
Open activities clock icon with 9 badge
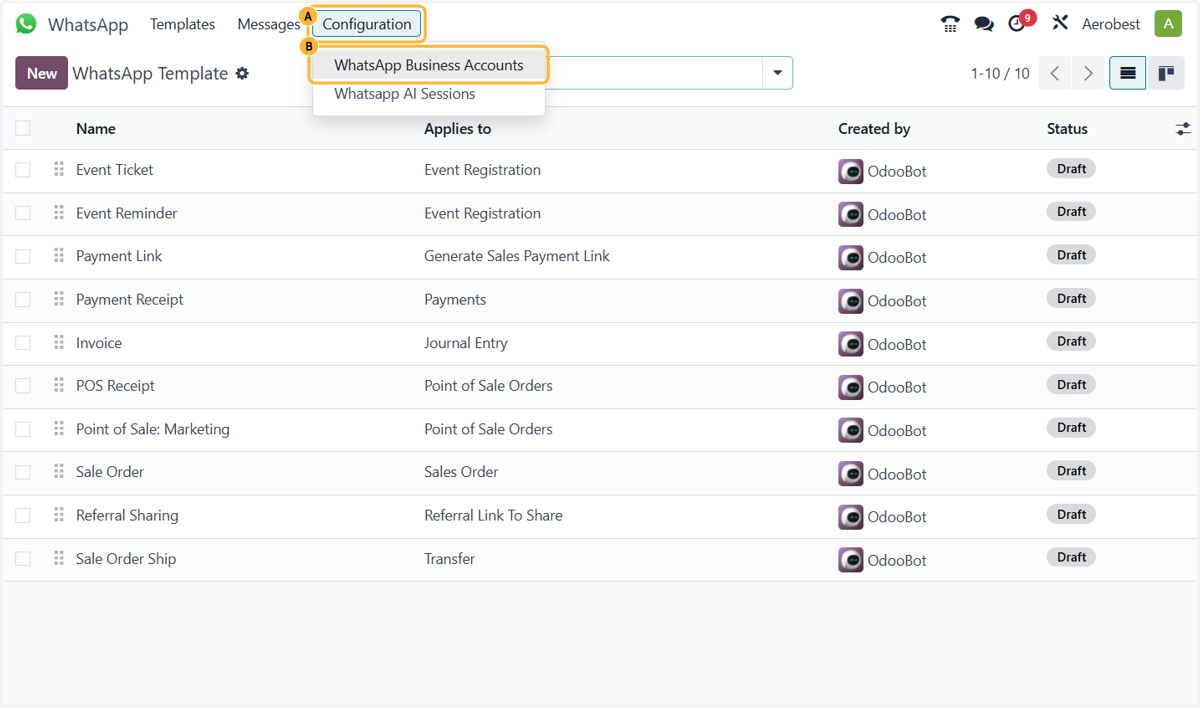pos(1019,23)
